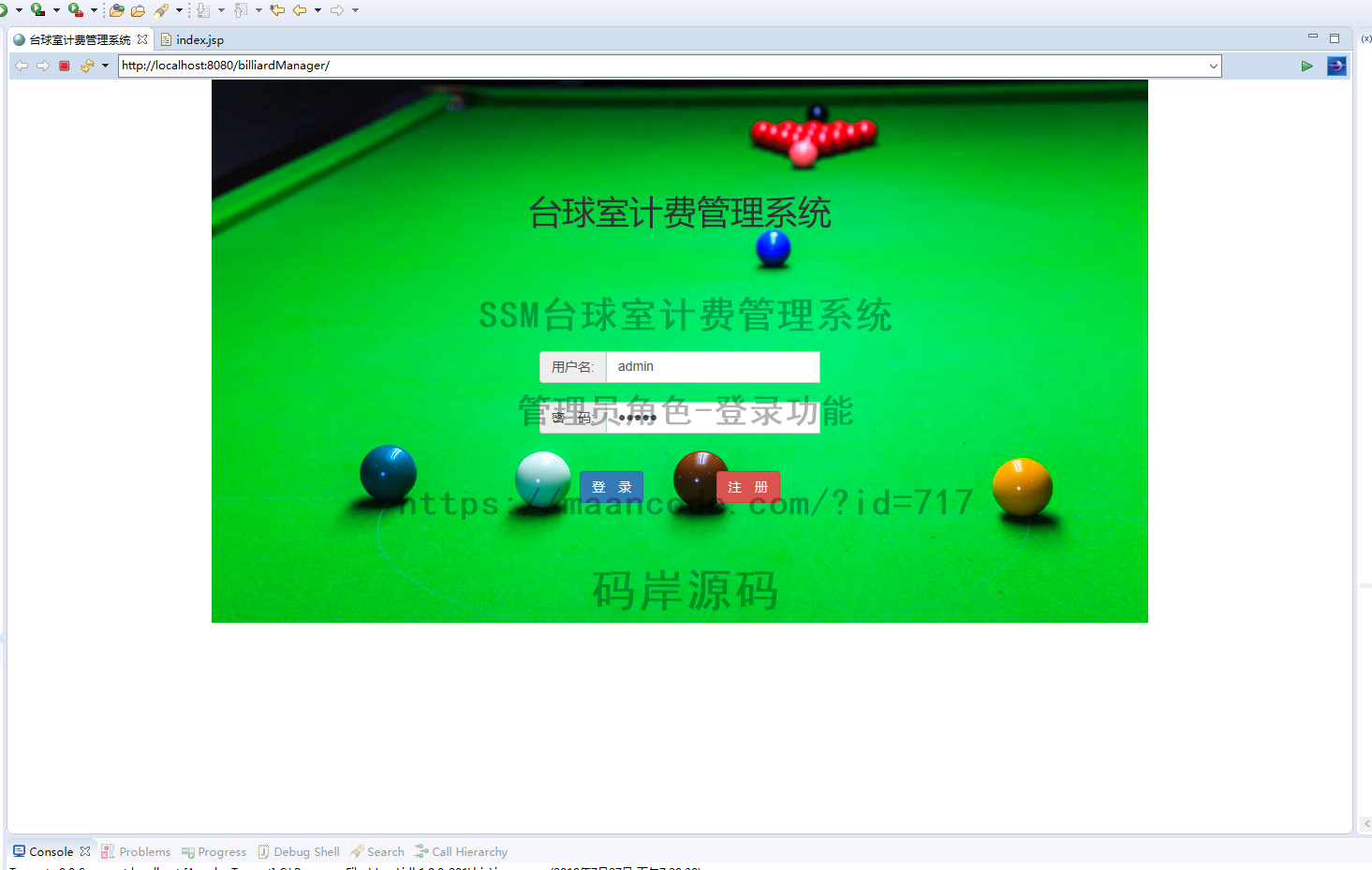Click the Previous Annotation icon

pos(241,10)
